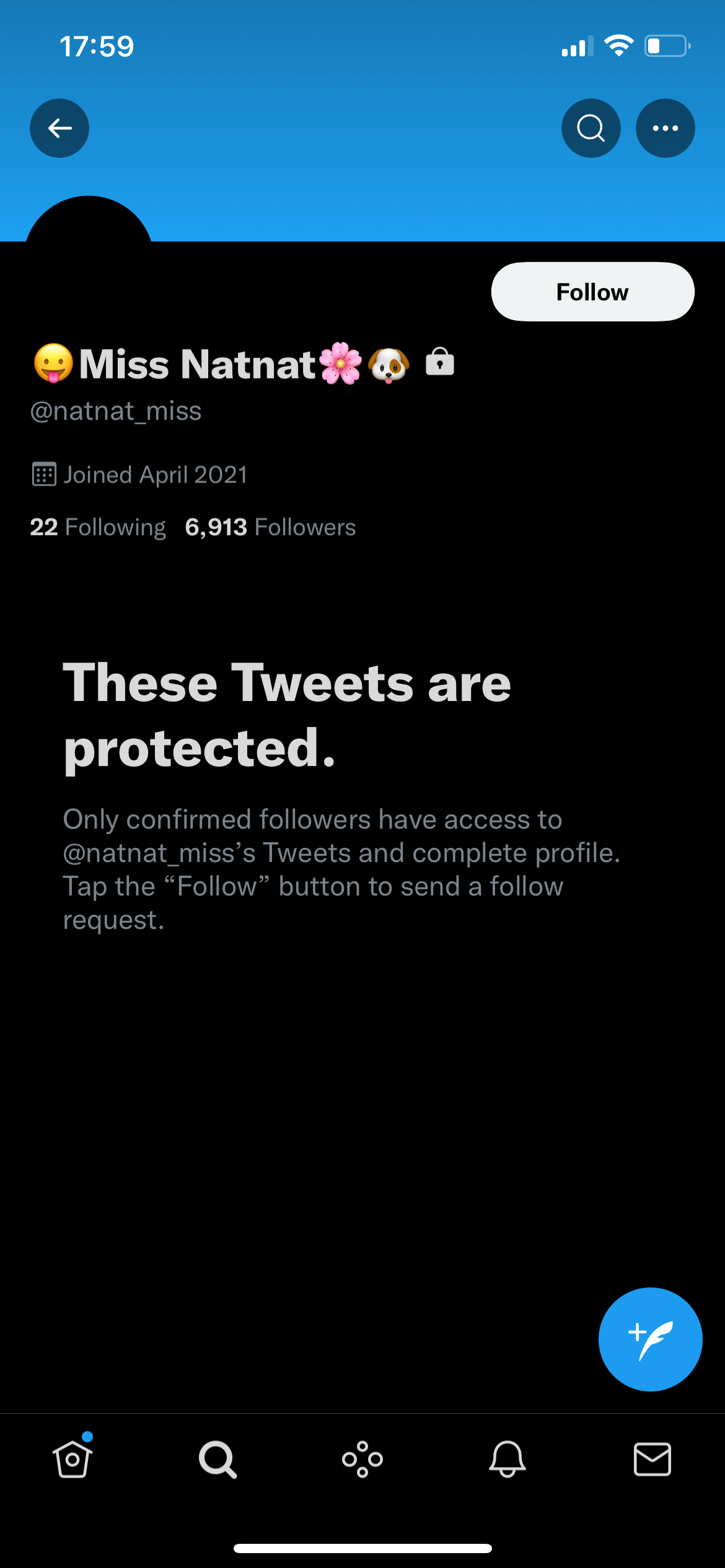Tap the @natnat_miss handle
Screen dimensions: 725x1568
pos(116,411)
